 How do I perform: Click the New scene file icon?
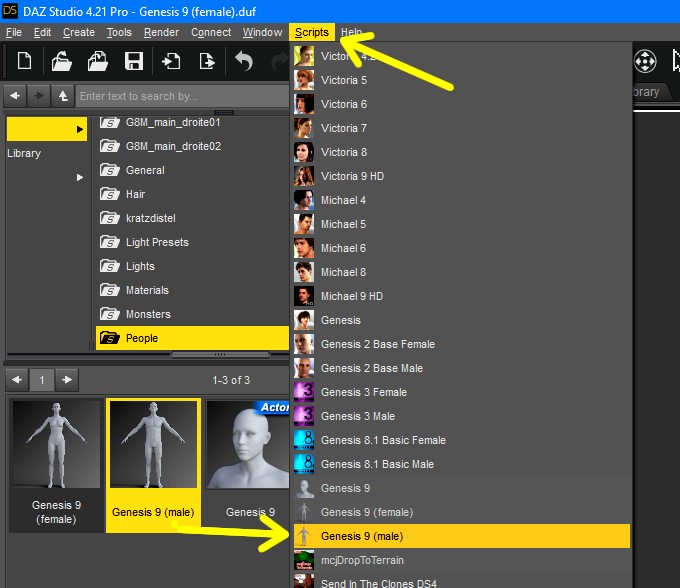coord(24,61)
